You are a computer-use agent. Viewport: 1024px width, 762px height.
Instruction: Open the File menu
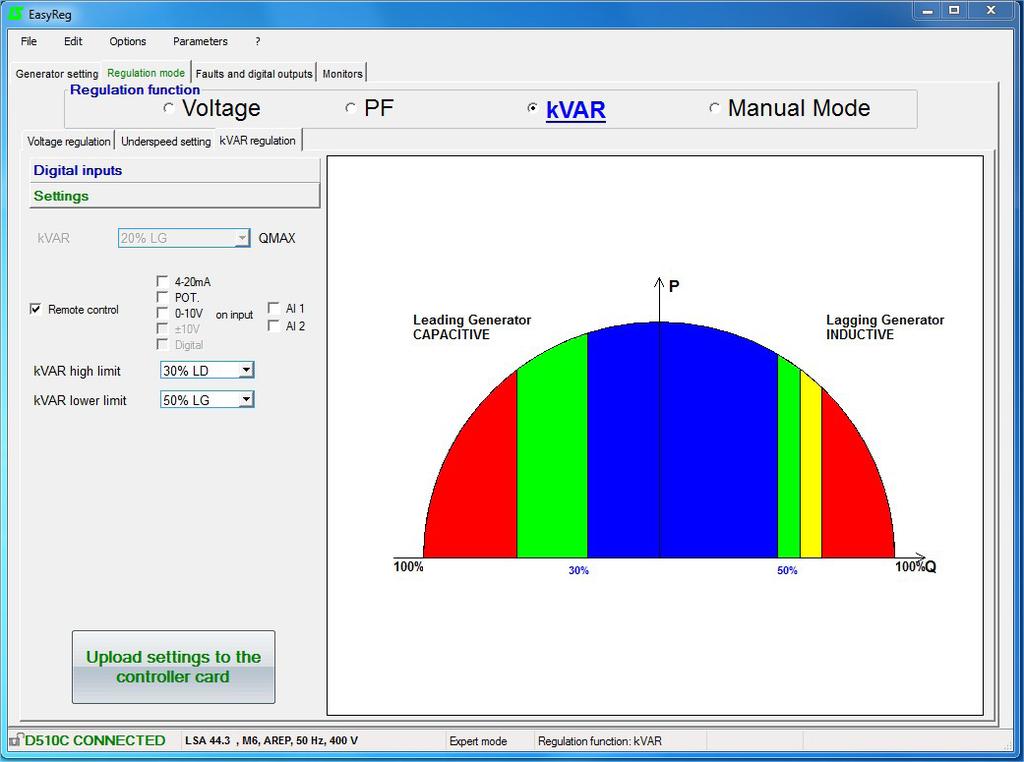pos(29,41)
